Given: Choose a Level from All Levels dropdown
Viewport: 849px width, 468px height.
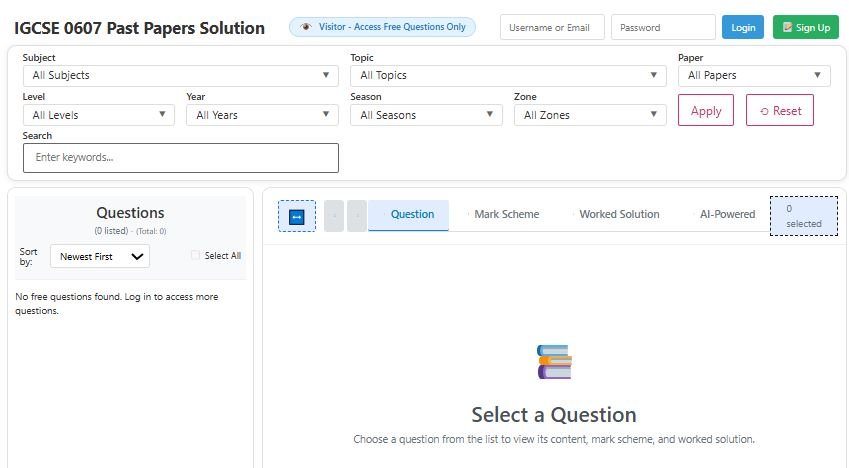Looking at the screenshot, I should click(x=98, y=115).
